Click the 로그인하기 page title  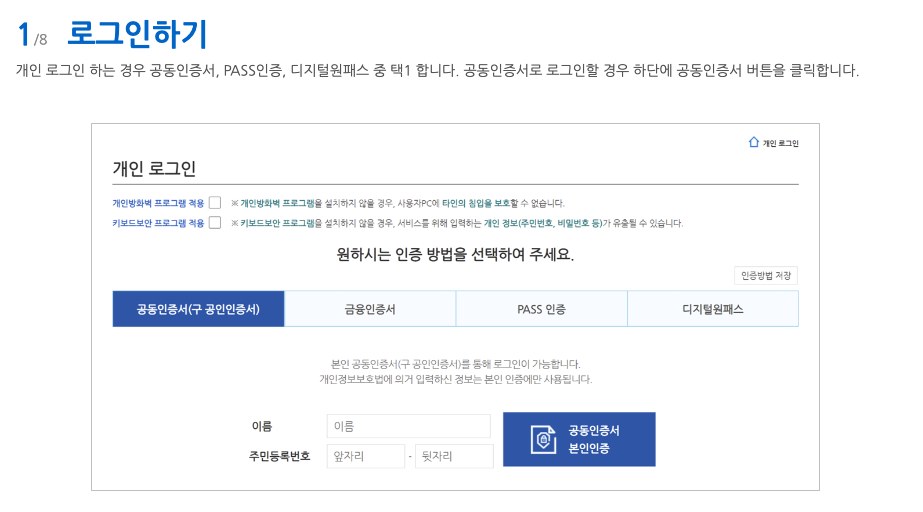coord(137,34)
